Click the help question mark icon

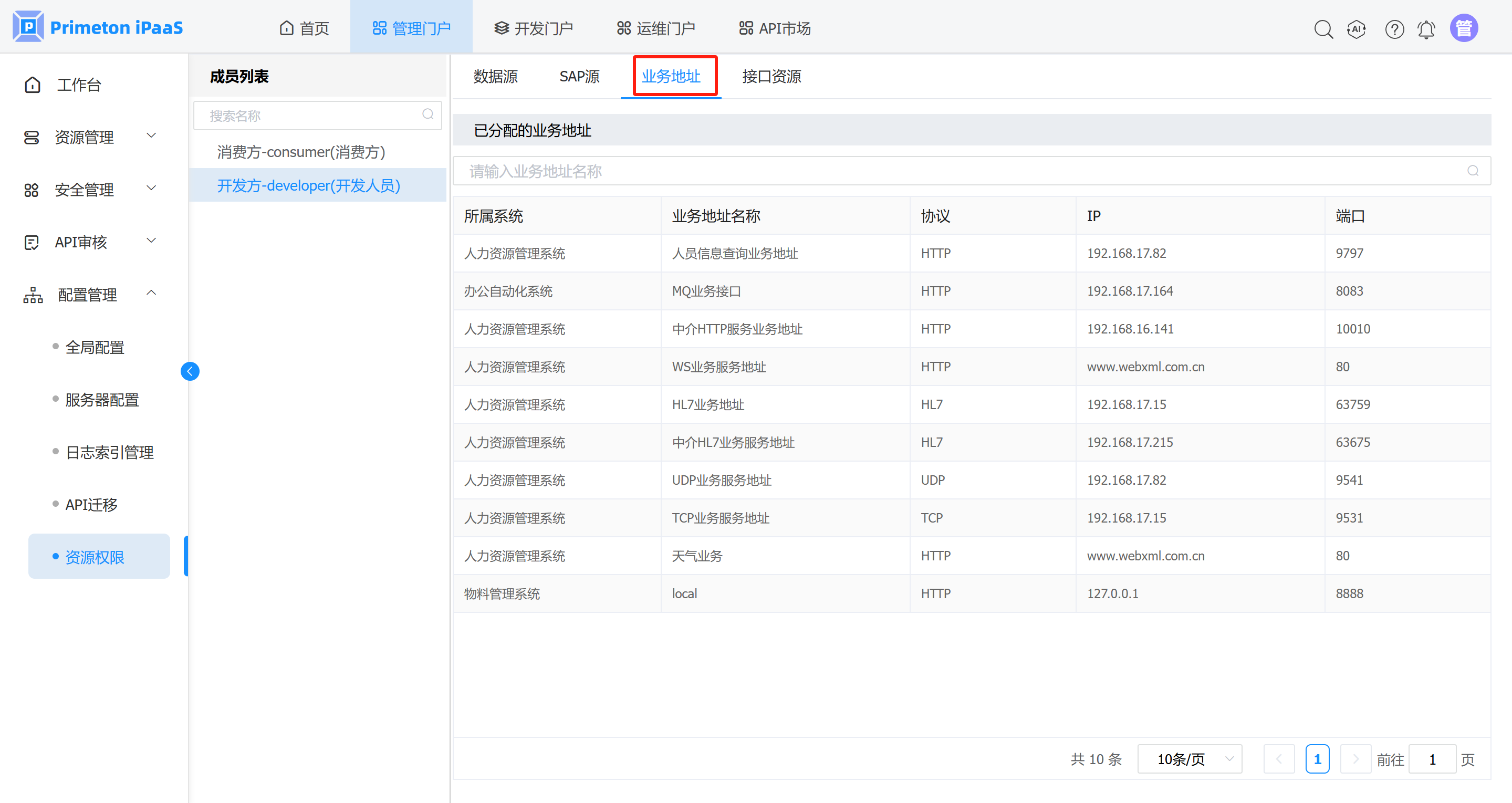pos(1394,29)
